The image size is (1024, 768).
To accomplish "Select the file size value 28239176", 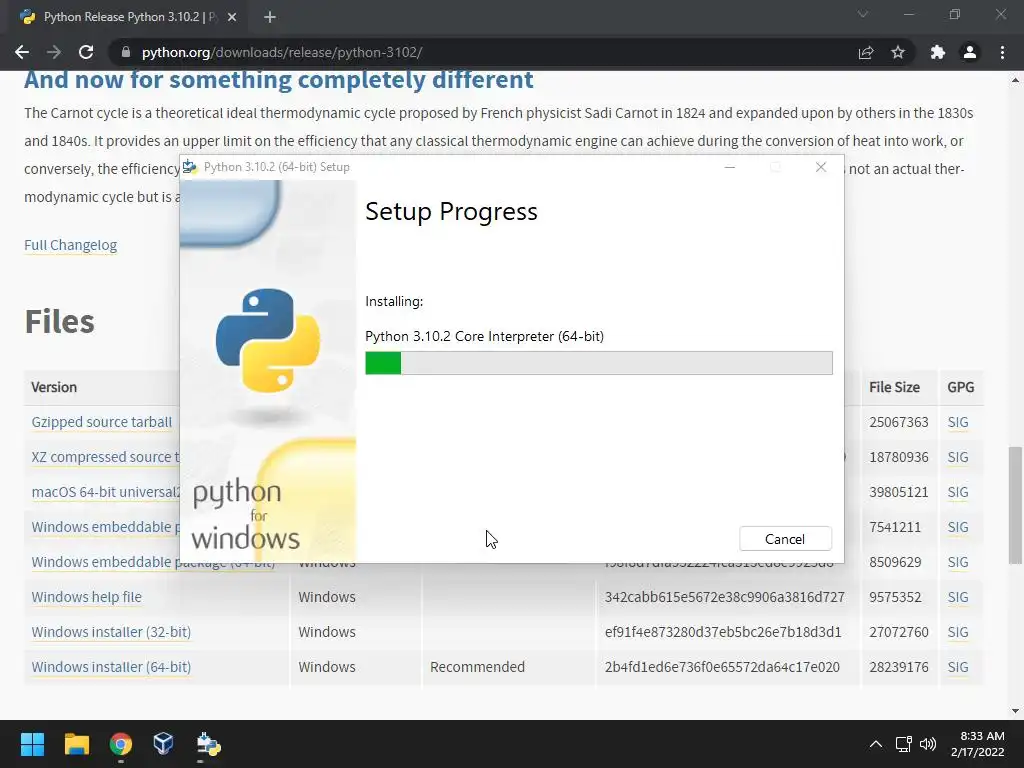I will pyautogui.click(x=899, y=667).
